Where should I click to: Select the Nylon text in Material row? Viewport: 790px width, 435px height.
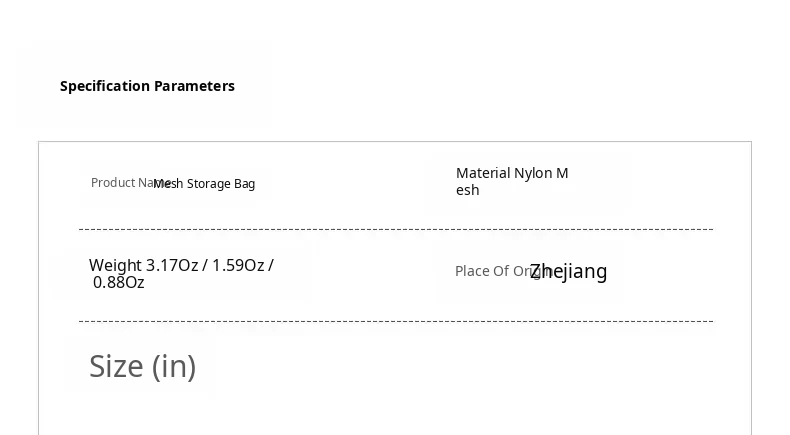pos(534,173)
